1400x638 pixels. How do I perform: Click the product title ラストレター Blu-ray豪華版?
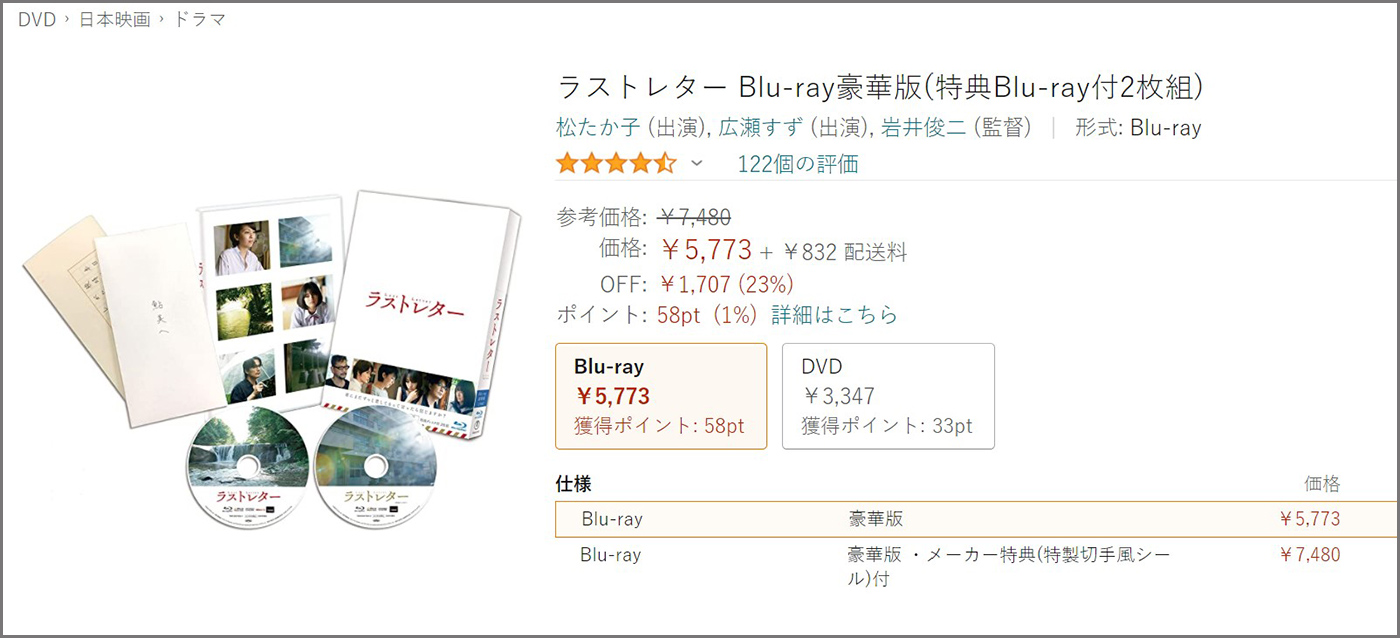(880, 88)
